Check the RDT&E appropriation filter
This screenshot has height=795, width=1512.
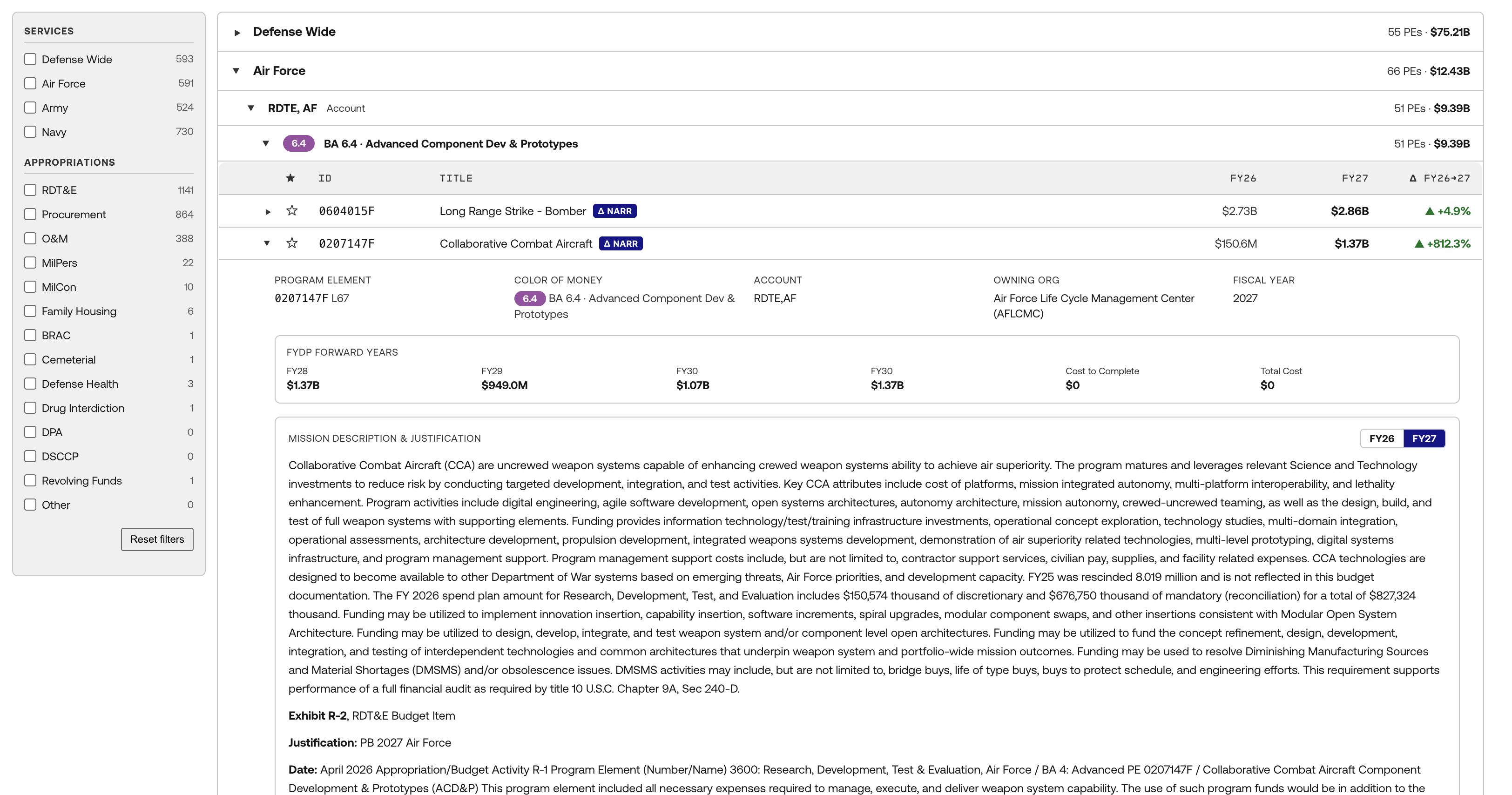coord(31,190)
